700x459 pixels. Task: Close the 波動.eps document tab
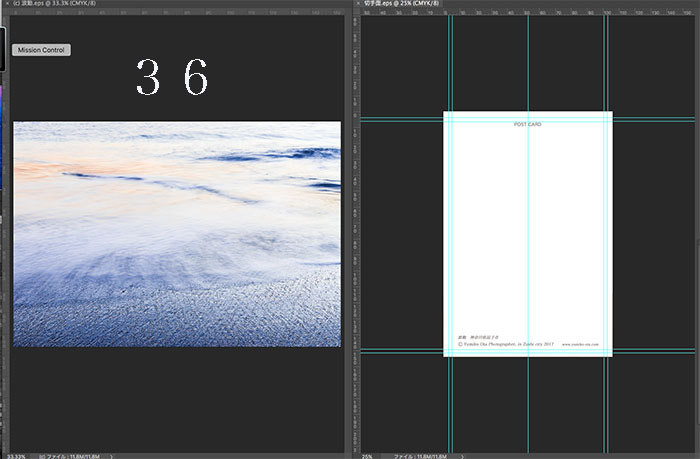coord(7,3)
